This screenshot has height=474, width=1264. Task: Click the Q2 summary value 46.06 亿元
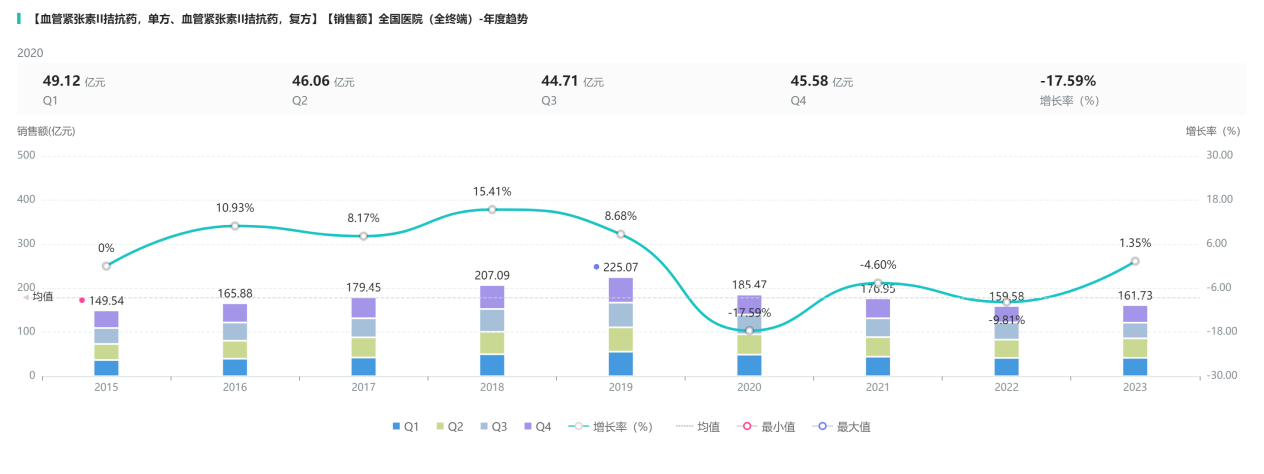[323, 82]
